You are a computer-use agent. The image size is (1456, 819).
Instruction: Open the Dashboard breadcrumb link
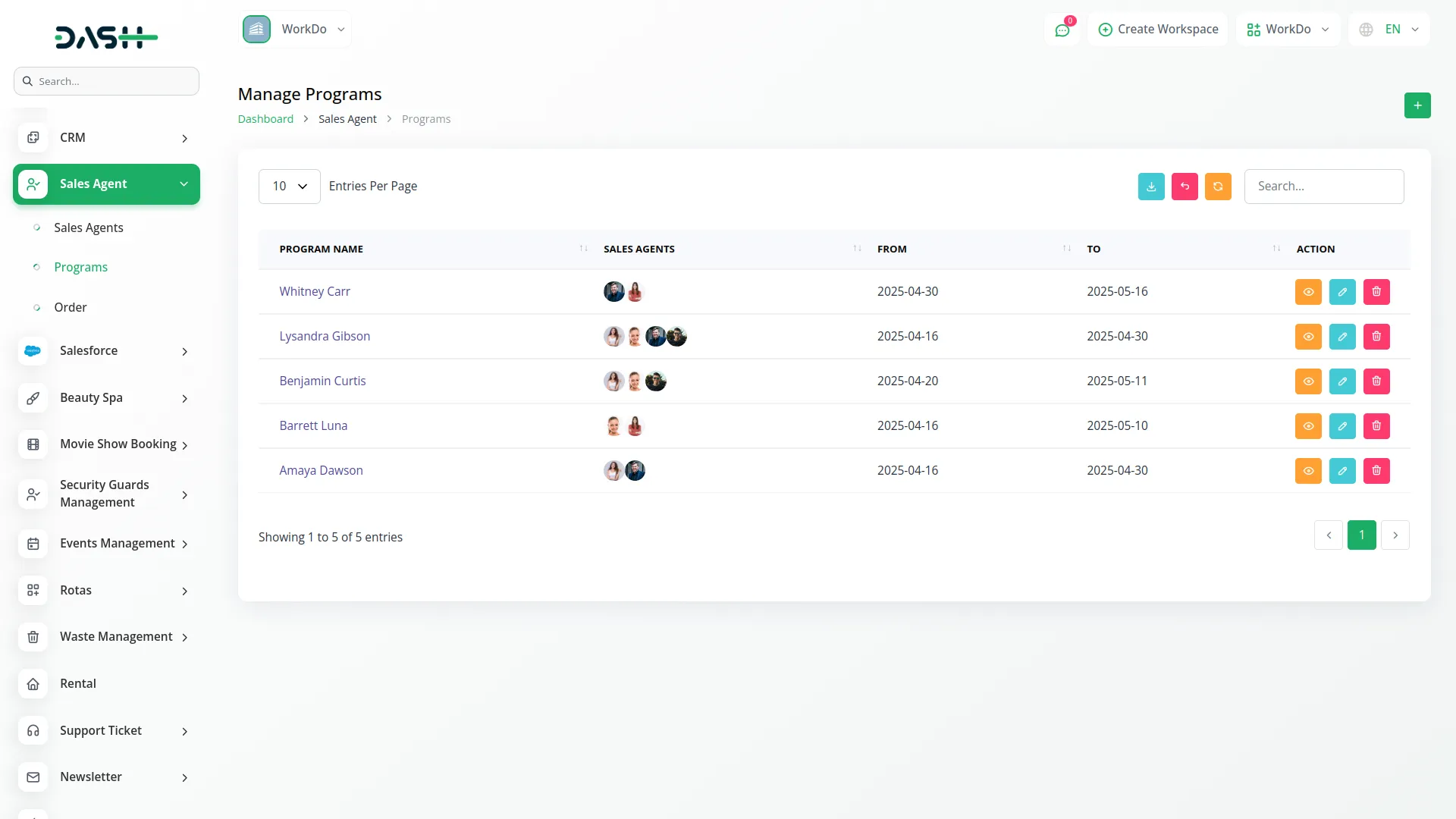tap(265, 119)
